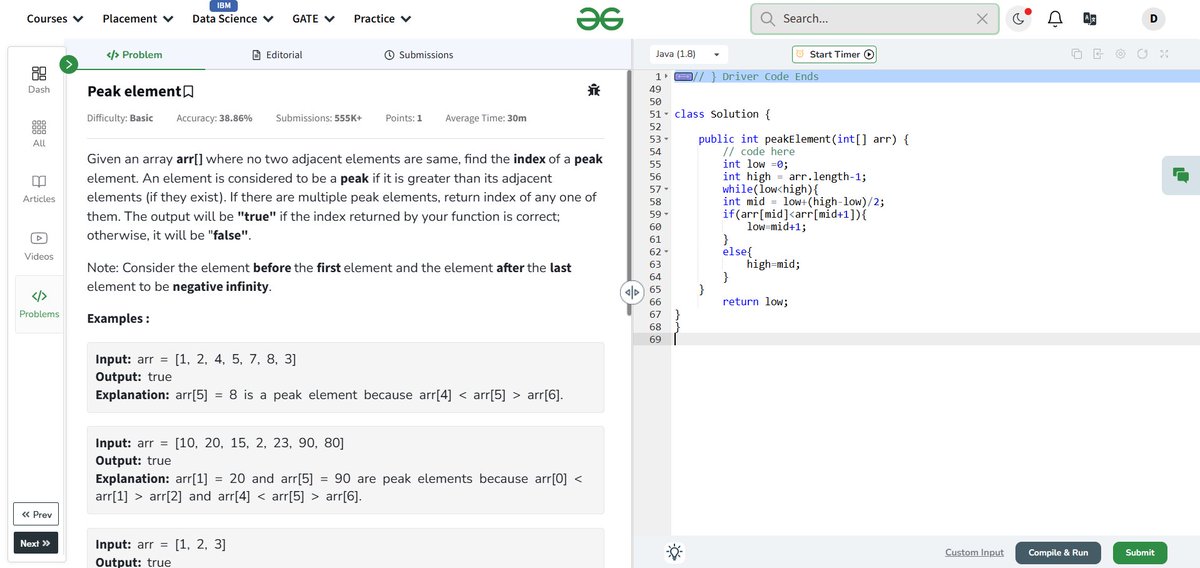Collapse the peakElement method fold at line 53
Viewport: 1200px width, 568px height.
[x=666, y=139]
